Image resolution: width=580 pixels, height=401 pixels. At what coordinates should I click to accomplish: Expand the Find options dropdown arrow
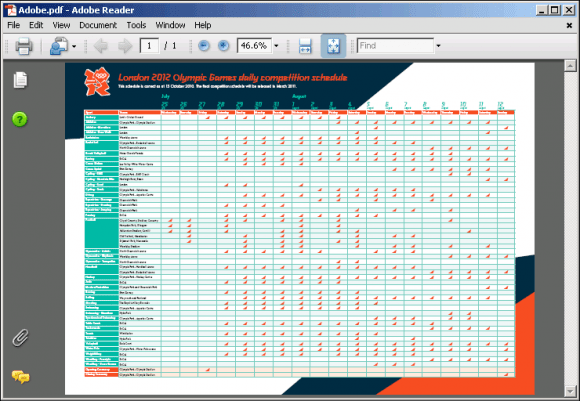pyautogui.click(x=438, y=46)
